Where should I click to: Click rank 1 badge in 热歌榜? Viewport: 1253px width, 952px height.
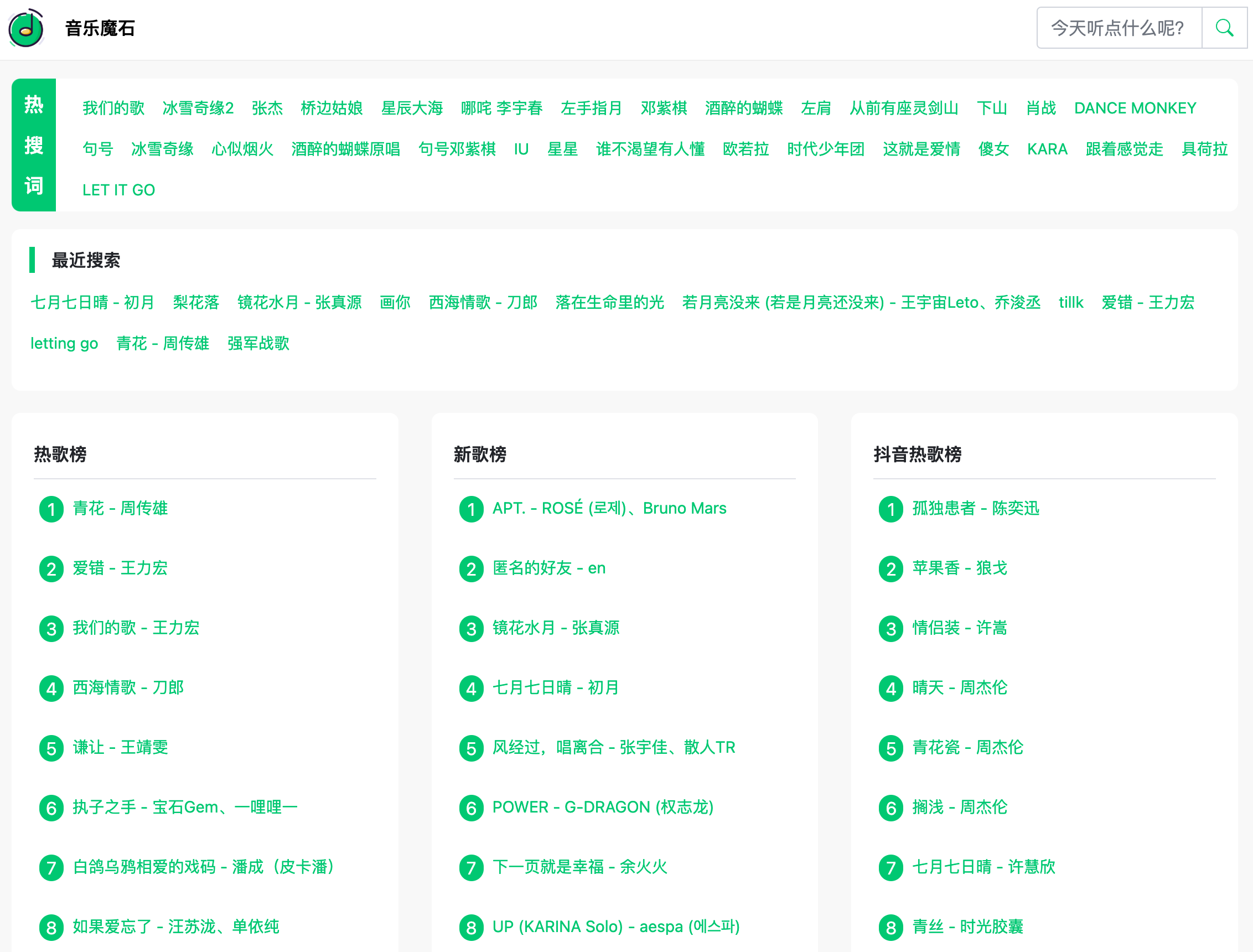51,509
